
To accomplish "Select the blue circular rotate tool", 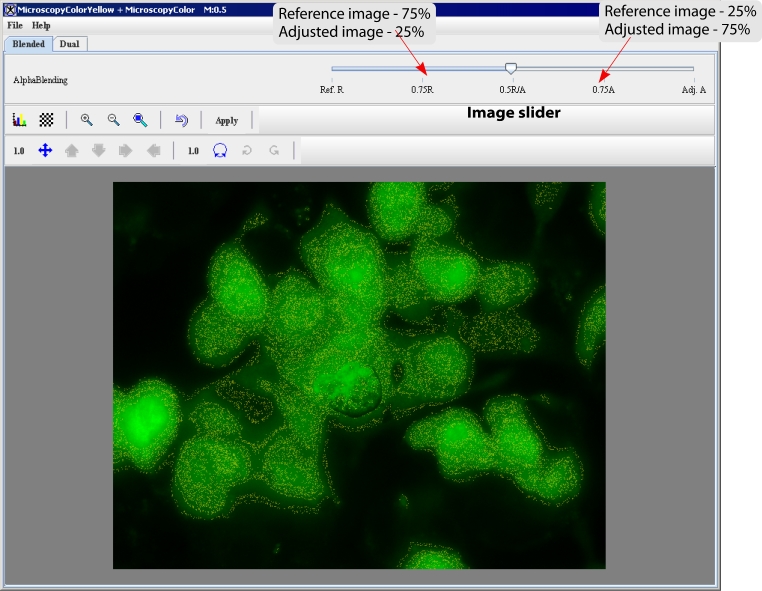I will (220, 151).
